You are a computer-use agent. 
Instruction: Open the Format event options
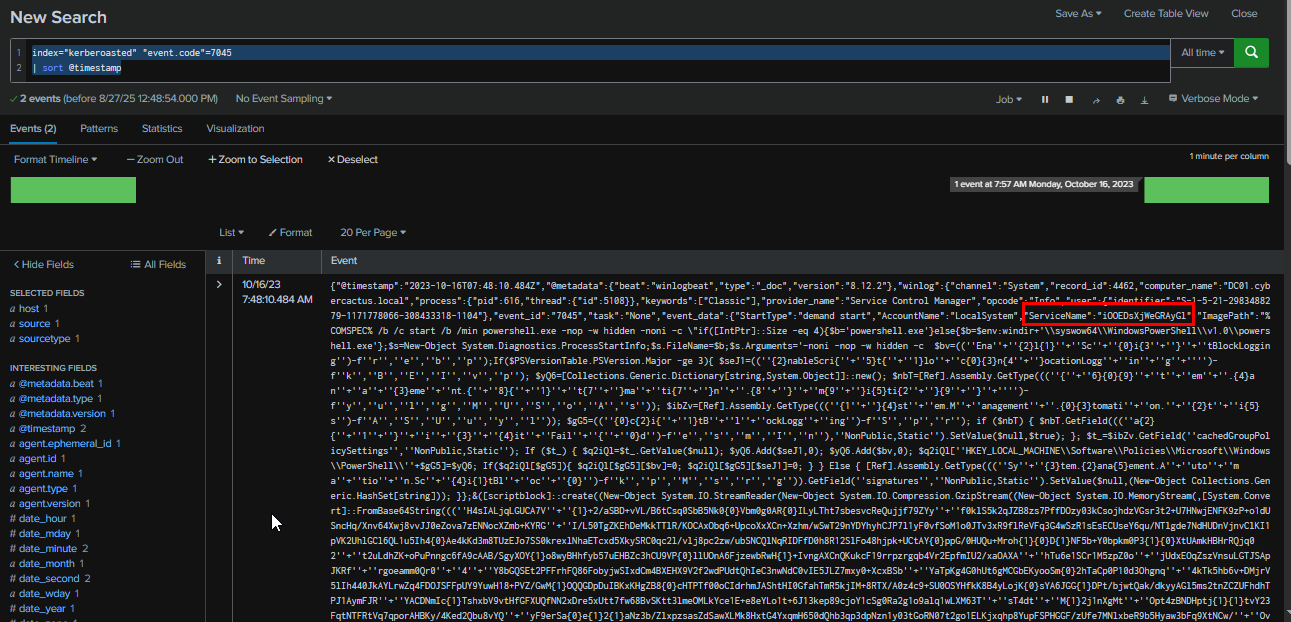tap(290, 232)
